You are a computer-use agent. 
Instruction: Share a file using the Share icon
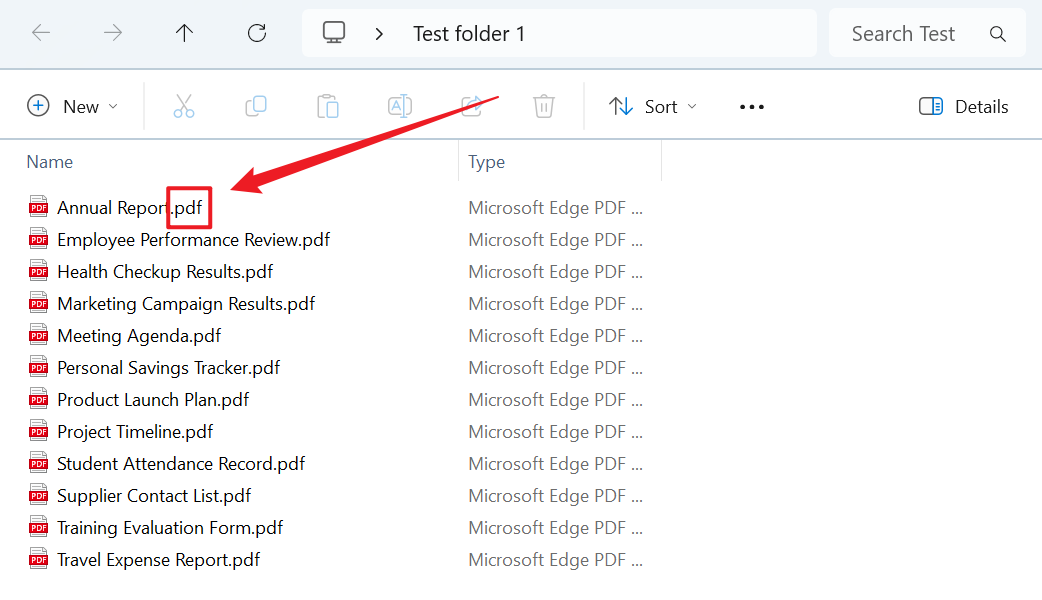471,105
